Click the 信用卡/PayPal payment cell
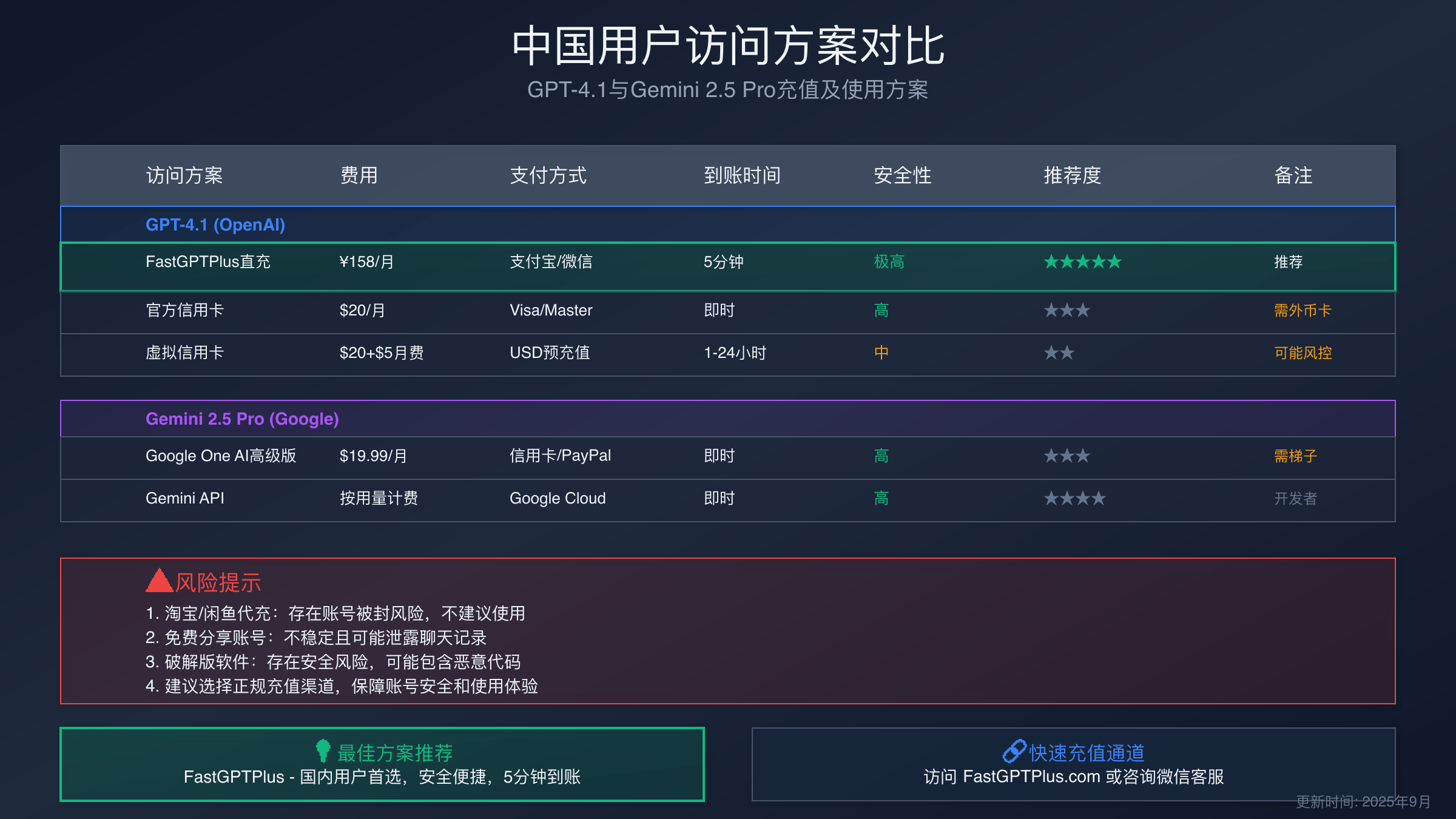 [560, 456]
